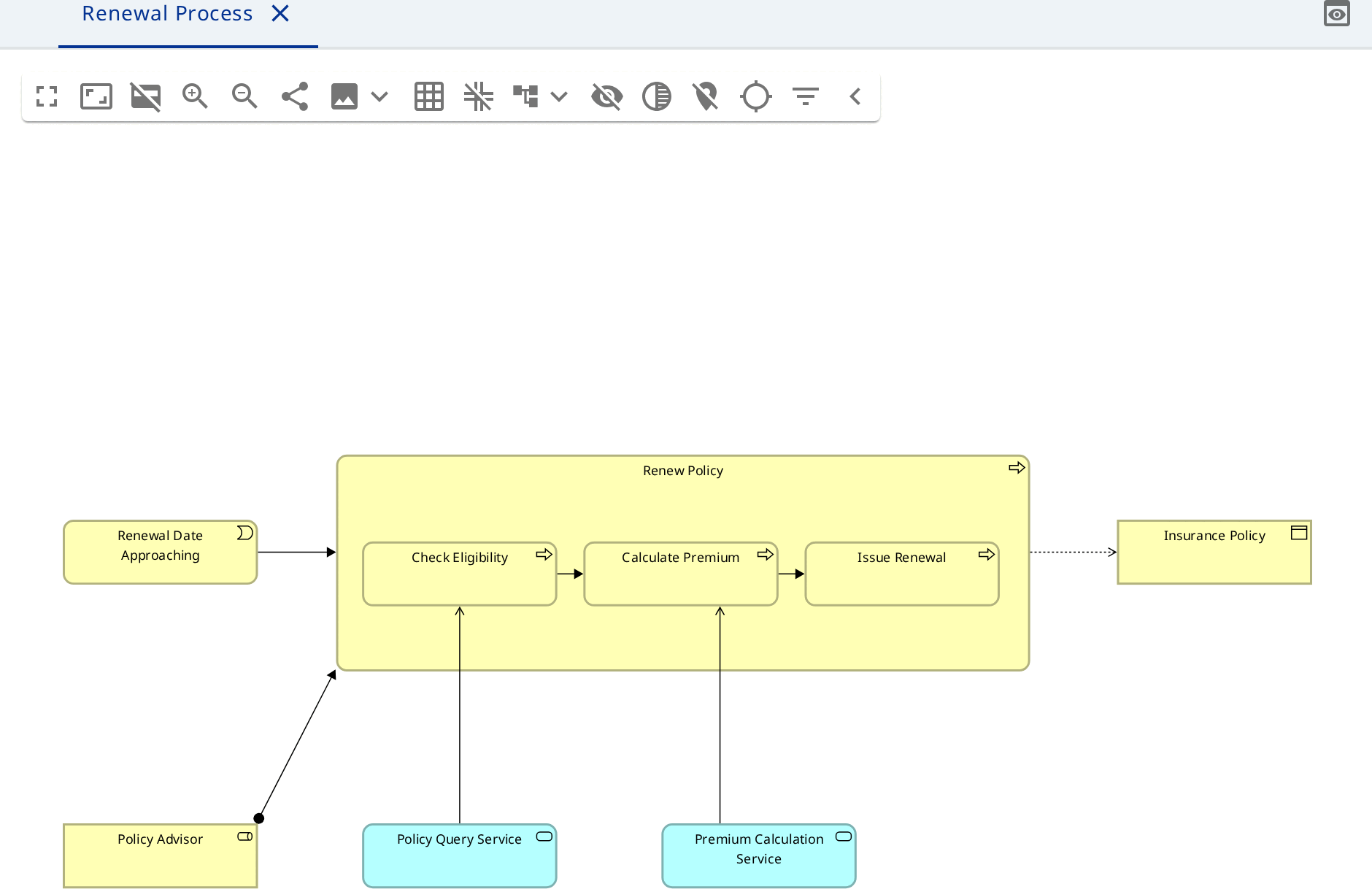Image resolution: width=1372 pixels, height=889 pixels.
Task: Toggle the grid display icon
Action: click(429, 96)
